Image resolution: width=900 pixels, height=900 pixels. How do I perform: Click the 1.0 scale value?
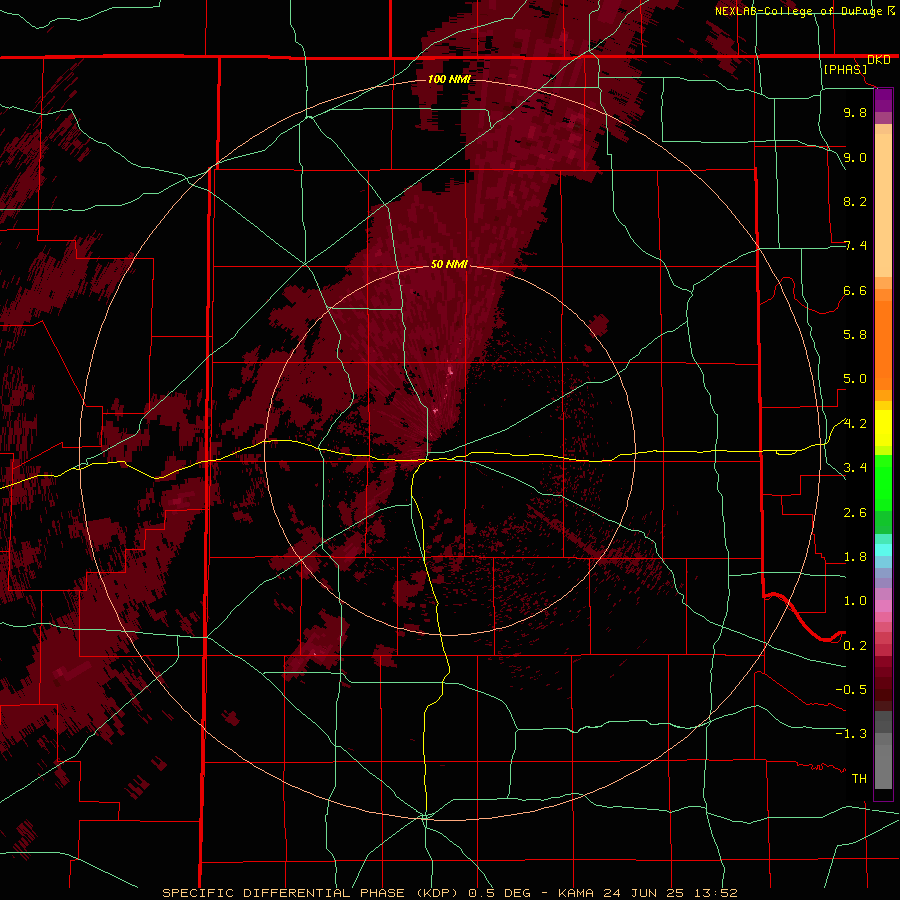[x=855, y=601]
